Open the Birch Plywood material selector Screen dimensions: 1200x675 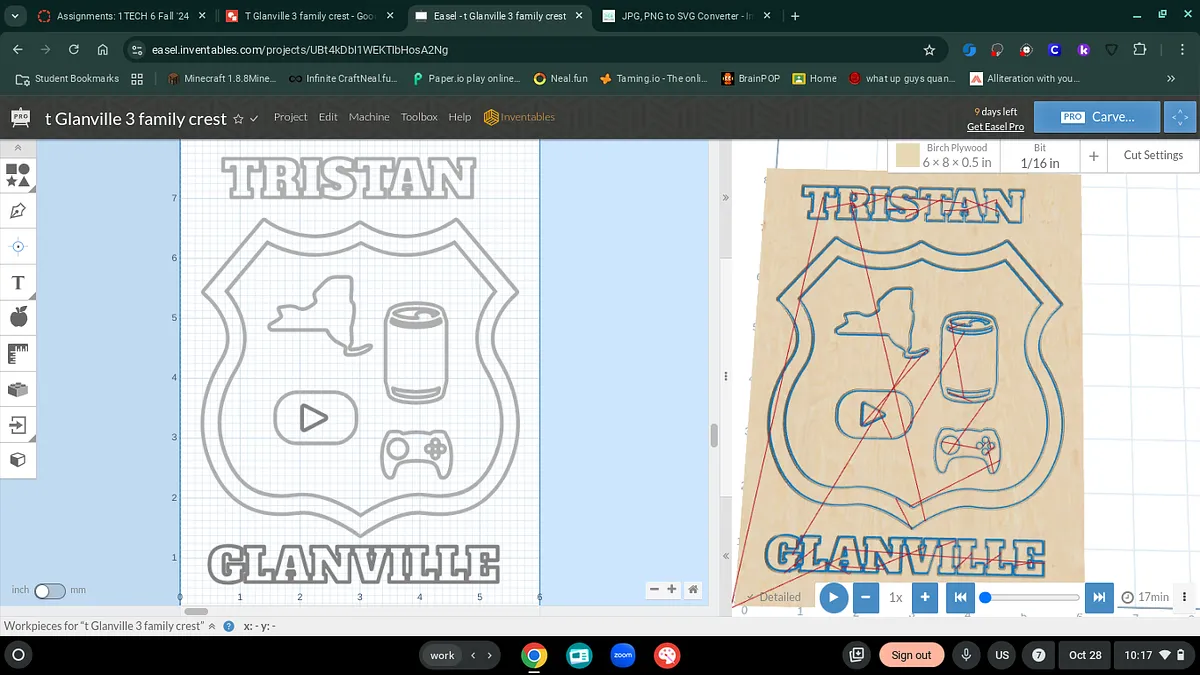tap(944, 155)
